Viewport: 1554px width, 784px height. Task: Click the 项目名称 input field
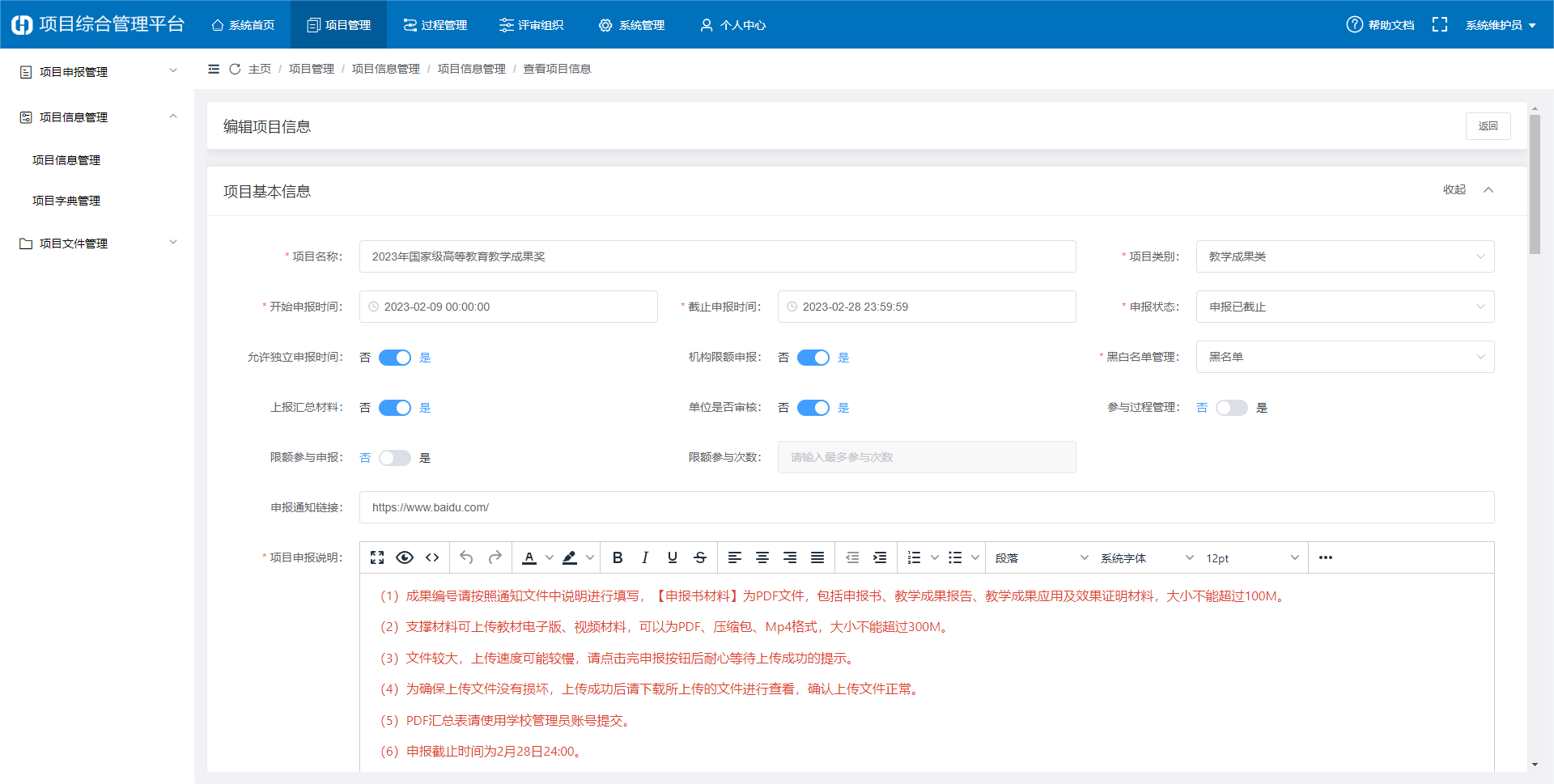pyautogui.click(x=717, y=256)
